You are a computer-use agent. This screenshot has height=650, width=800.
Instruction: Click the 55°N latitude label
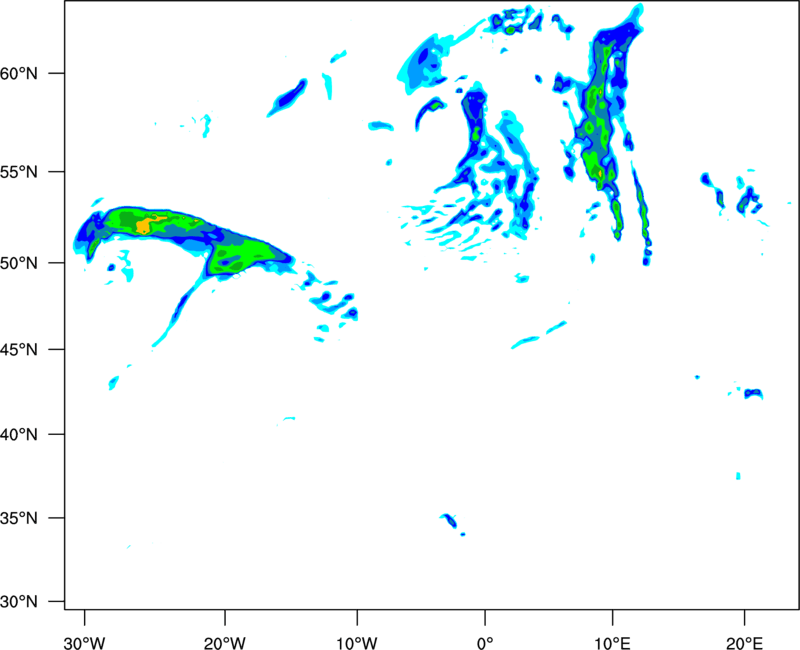coord(19,172)
